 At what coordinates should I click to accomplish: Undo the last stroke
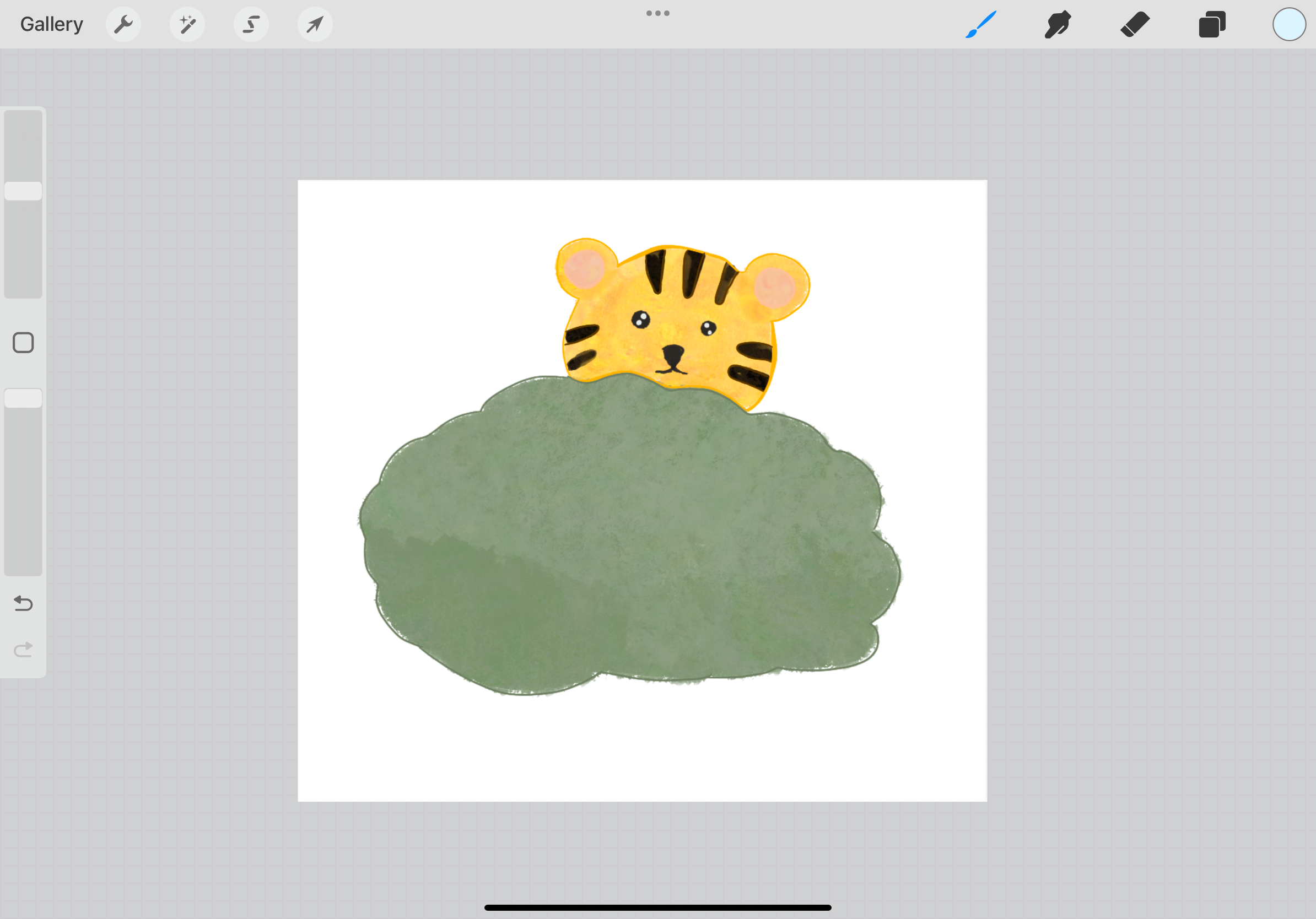pyautogui.click(x=23, y=603)
